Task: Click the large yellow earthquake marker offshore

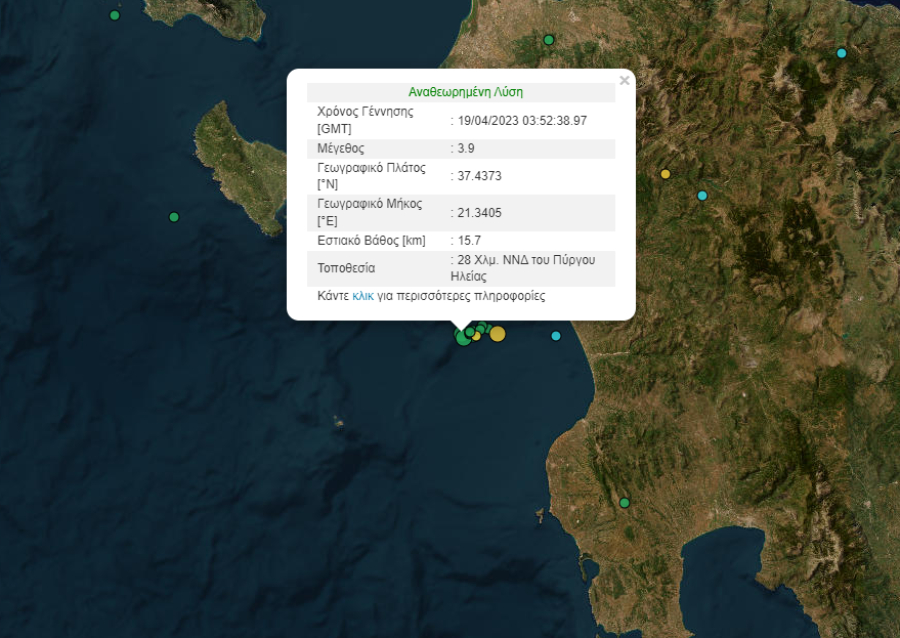Action: pyautogui.click(x=497, y=334)
